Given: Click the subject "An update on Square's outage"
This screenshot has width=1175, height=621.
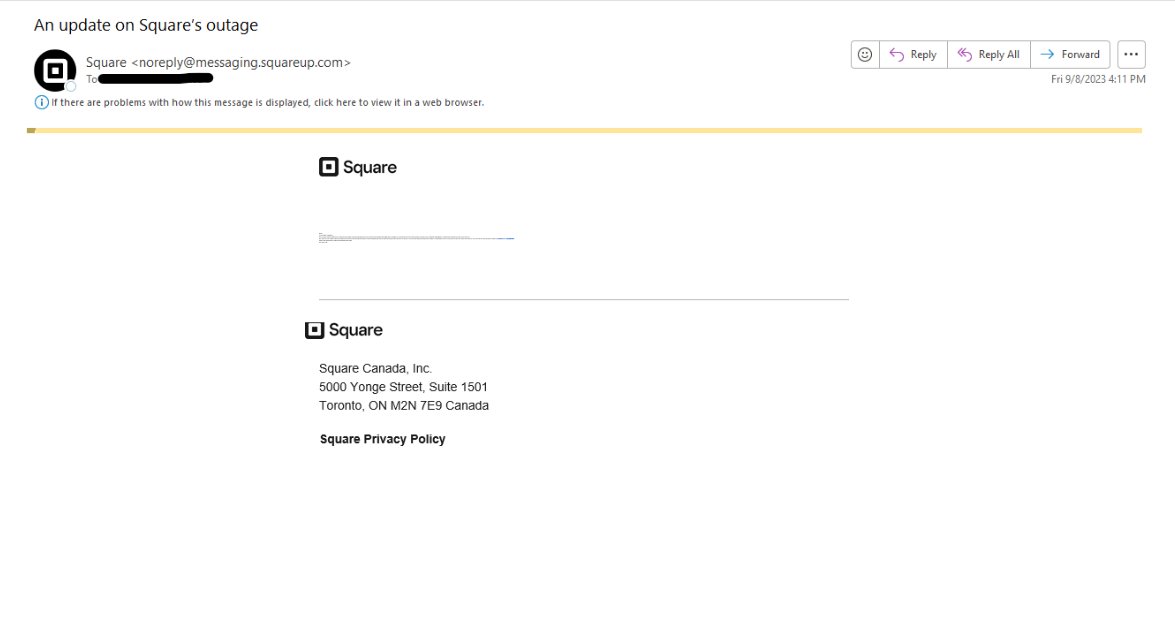Looking at the screenshot, I should pyautogui.click(x=145, y=25).
